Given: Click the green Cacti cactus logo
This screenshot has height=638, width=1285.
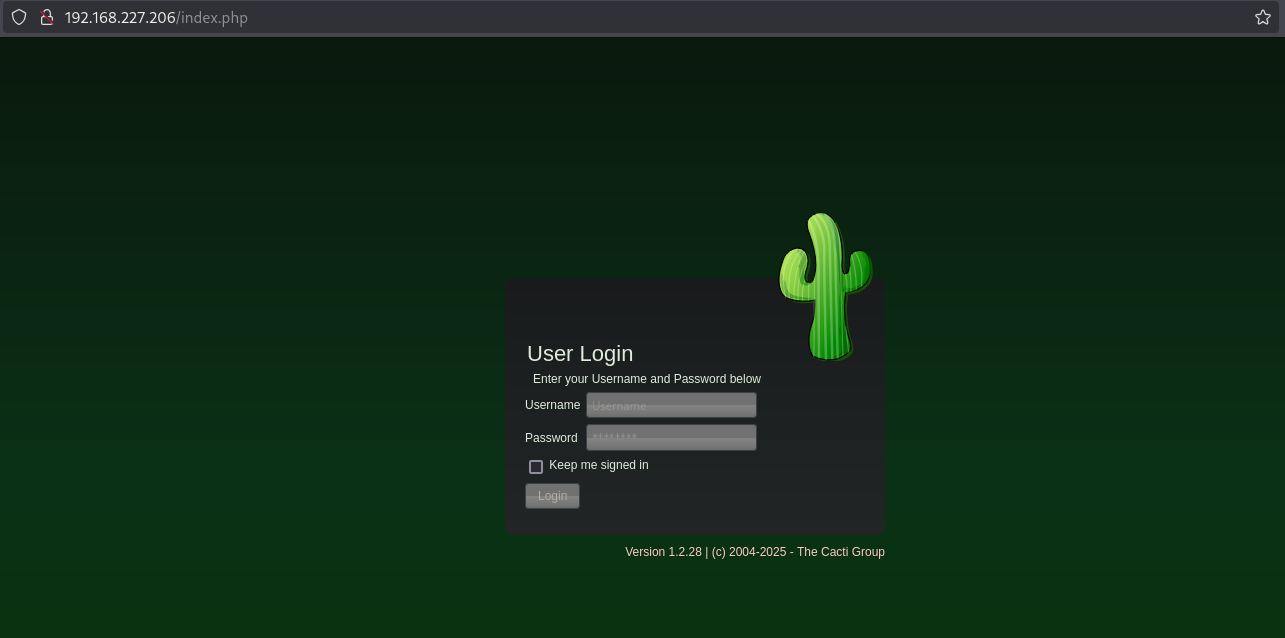Looking at the screenshot, I should pos(825,286).
